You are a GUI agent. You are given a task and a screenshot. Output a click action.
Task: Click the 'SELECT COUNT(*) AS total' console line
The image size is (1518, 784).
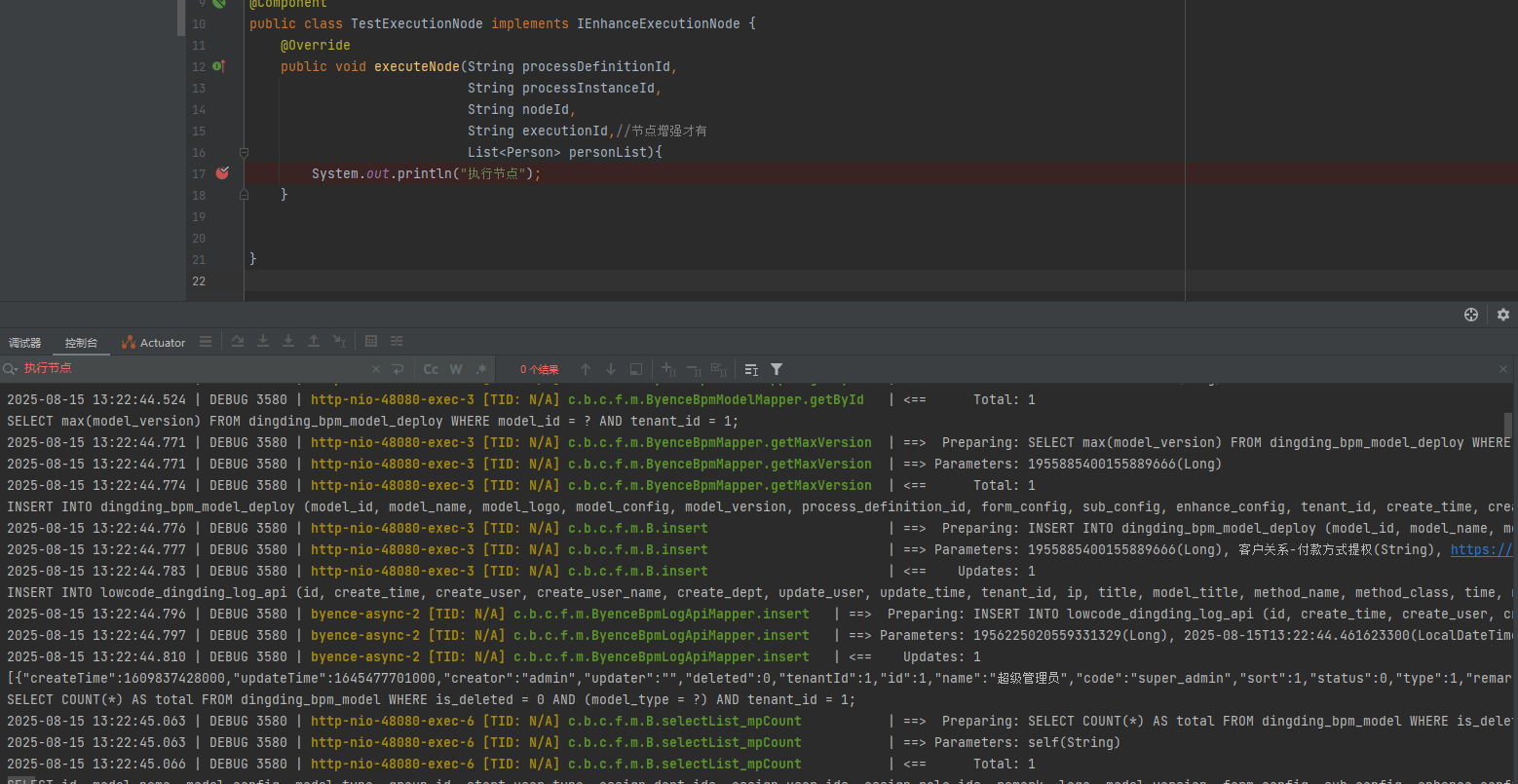point(432,699)
